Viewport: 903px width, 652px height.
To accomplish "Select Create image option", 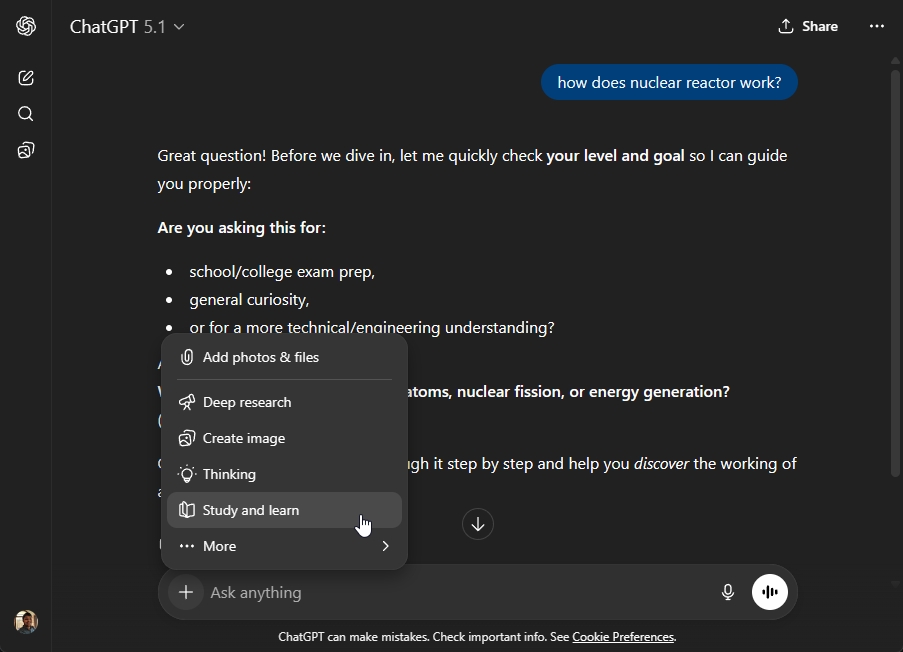I will click(x=244, y=438).
